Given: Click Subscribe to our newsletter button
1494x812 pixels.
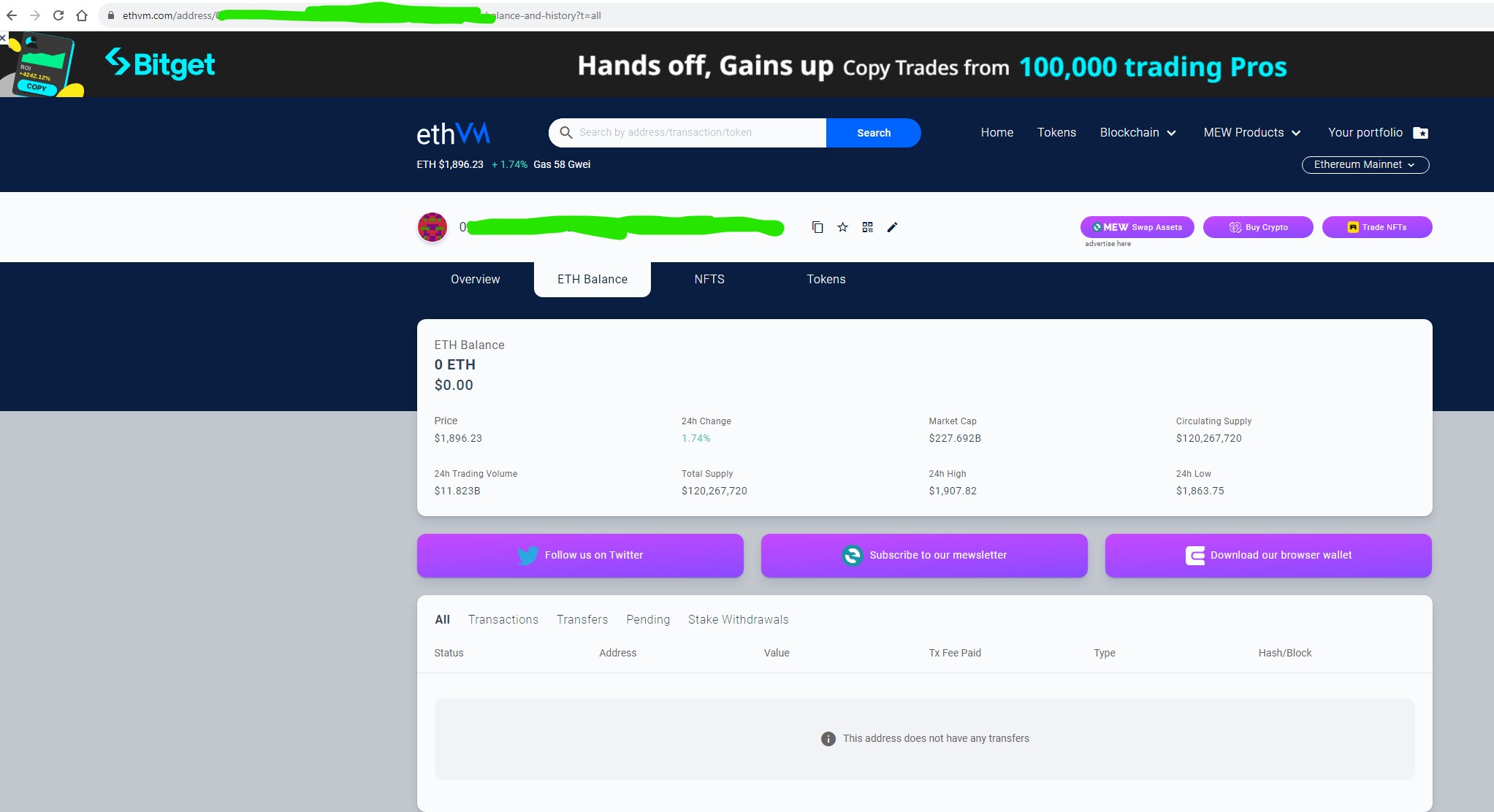Looking at the screenshot, I should coord(924,555).
